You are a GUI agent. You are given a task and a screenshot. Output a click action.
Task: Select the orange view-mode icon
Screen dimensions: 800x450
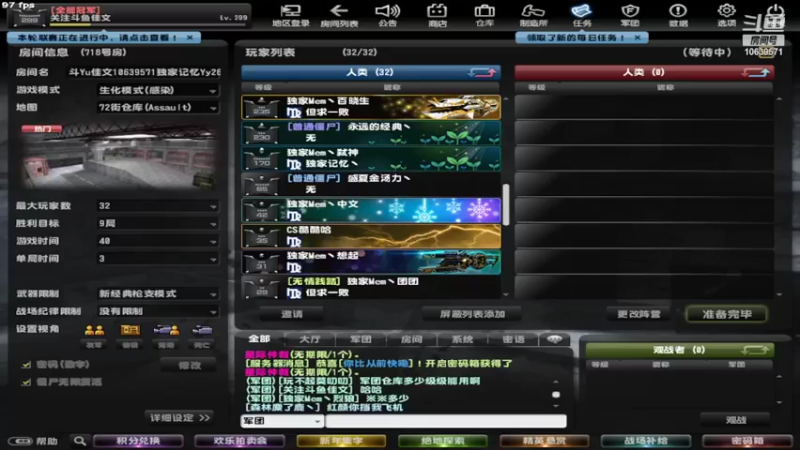tap(130, 331)
